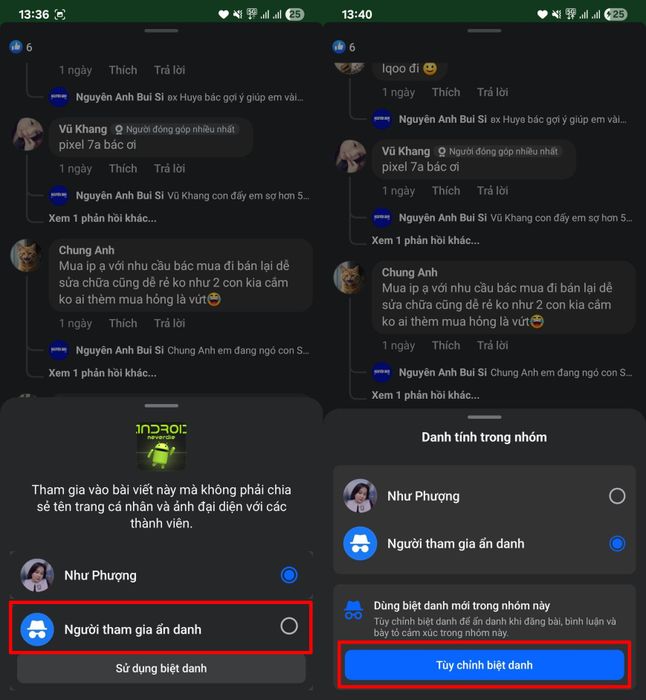Image resolution: width=646 pixels, height=700 pixels.
Task: Expand Xem 1 phản hồi khác under Chung Anh right
Action: click(x=425, y=395)
